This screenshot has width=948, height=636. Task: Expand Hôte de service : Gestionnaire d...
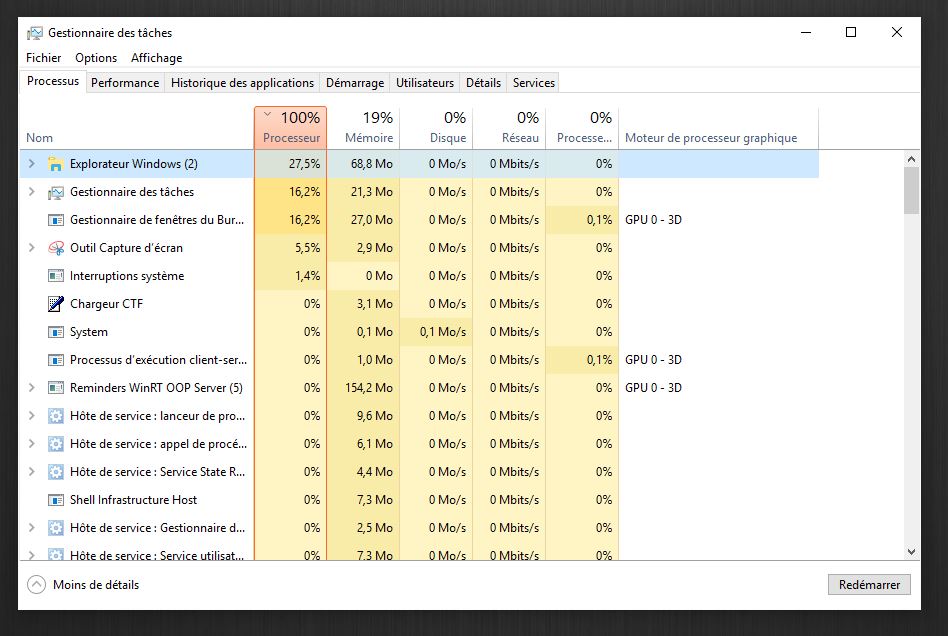[x=31, y=528]
